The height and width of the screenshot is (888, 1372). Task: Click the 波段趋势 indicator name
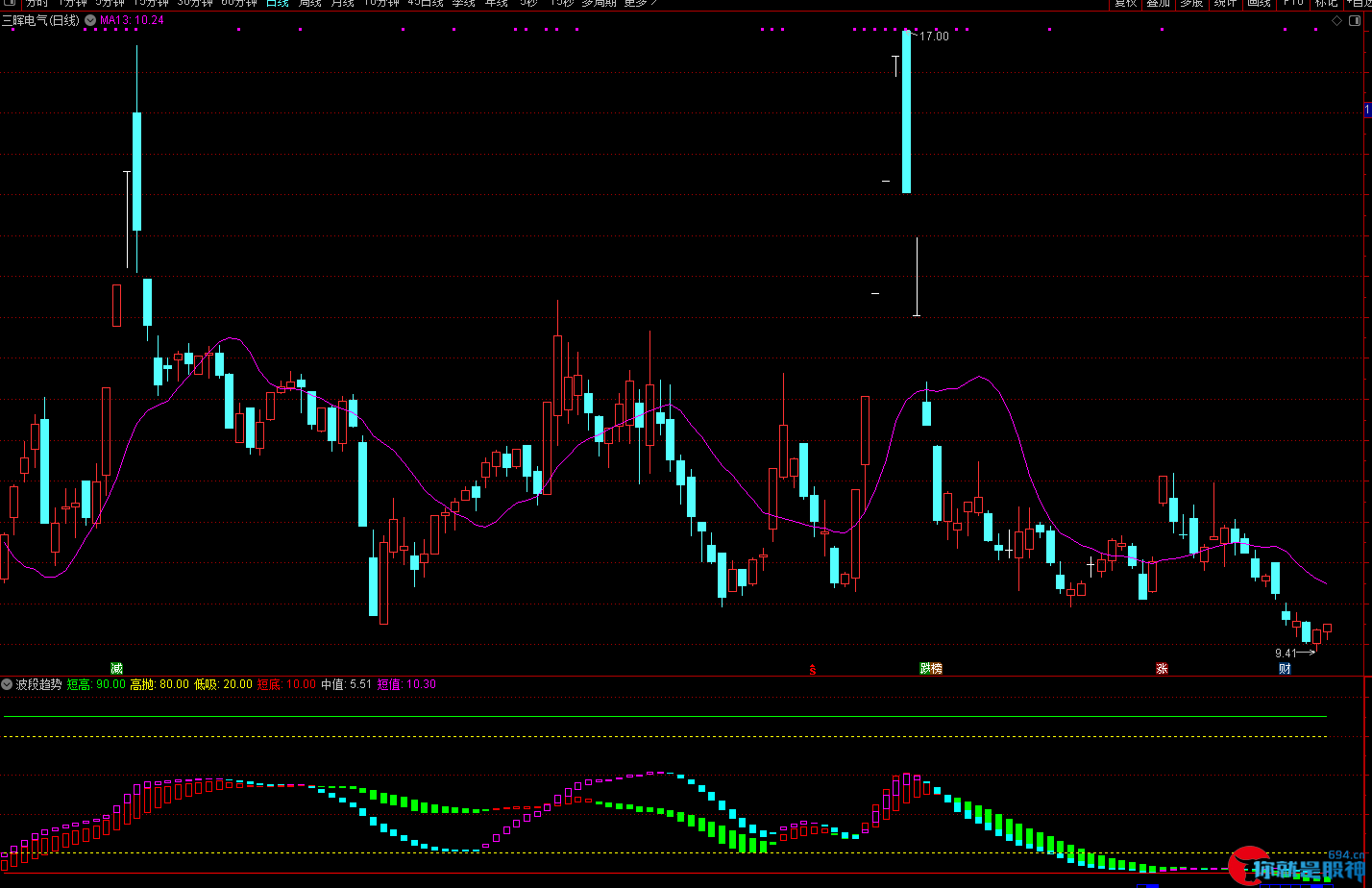click(x=38, y=684)
